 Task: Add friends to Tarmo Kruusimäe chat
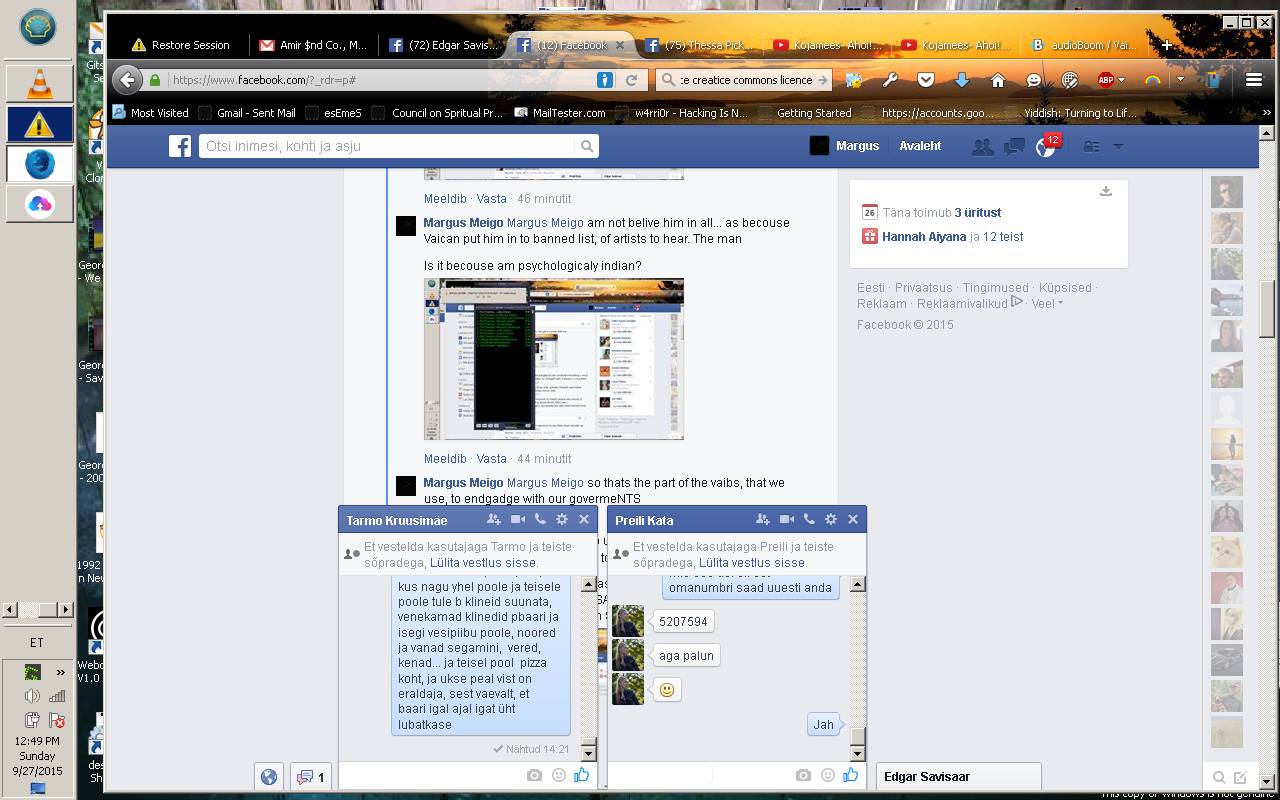pyautogui.click(x=494, y=519)
